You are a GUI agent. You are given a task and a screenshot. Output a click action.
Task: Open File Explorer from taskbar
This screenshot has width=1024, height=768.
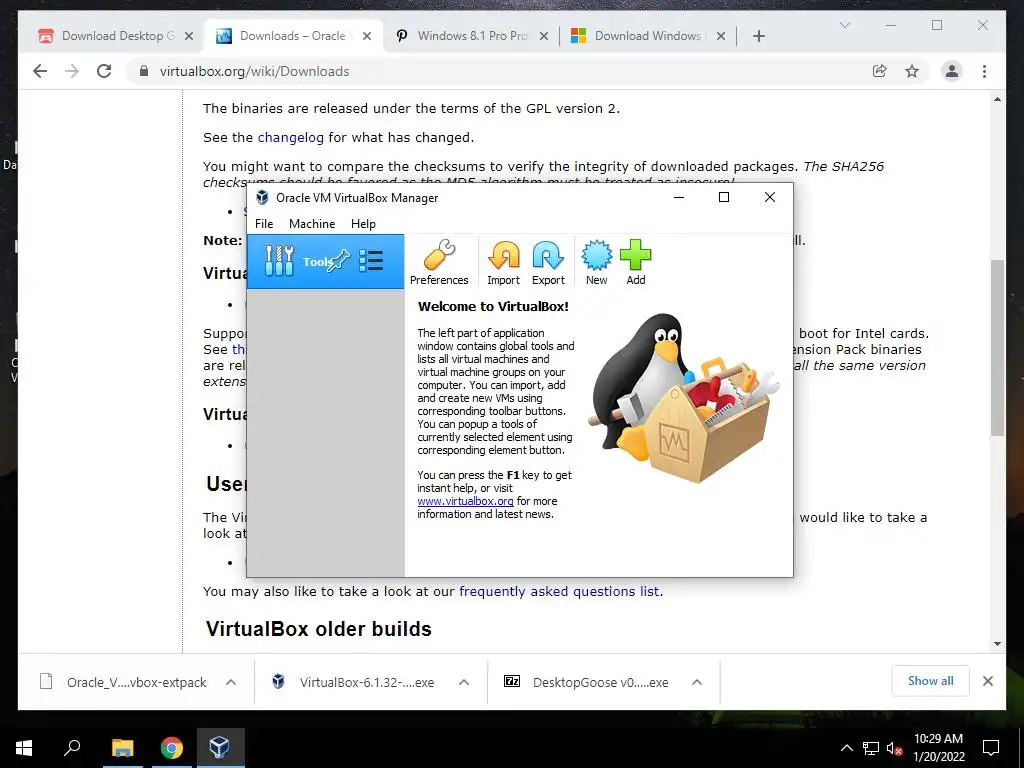pos(122,748)
